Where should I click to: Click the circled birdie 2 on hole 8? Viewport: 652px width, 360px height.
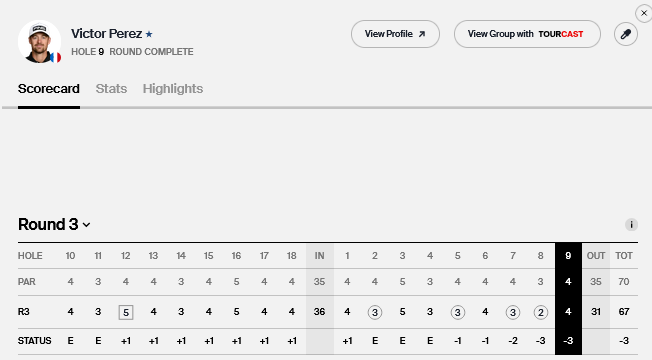click(x=541, y=312)
